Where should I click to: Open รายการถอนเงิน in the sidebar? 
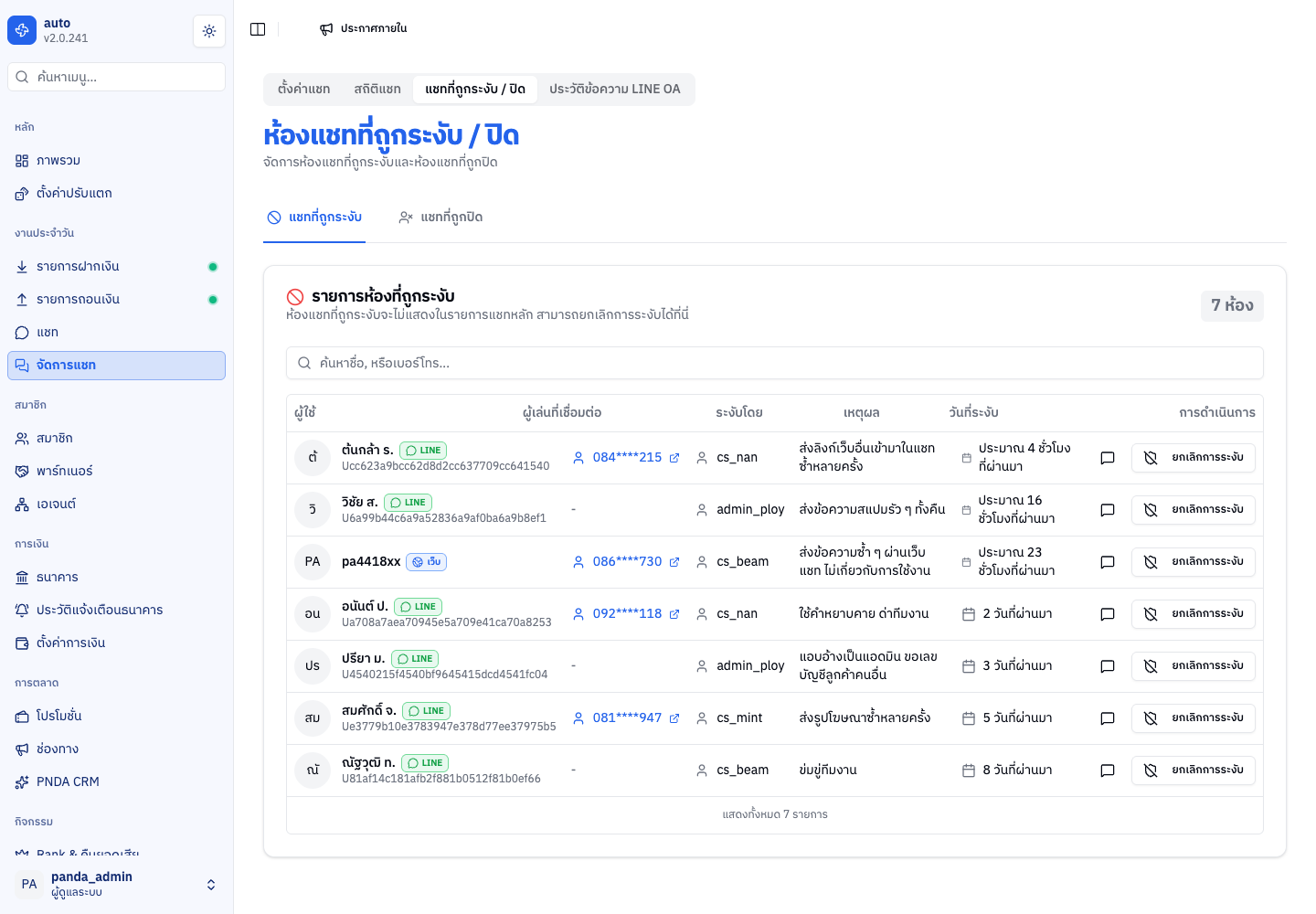coord(116,300)
